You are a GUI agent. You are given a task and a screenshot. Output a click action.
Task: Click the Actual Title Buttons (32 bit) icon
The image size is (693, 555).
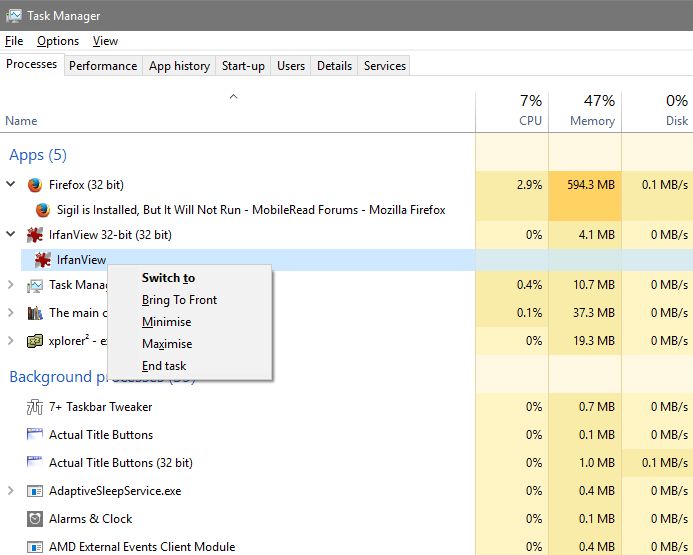[x=34, y=462]
